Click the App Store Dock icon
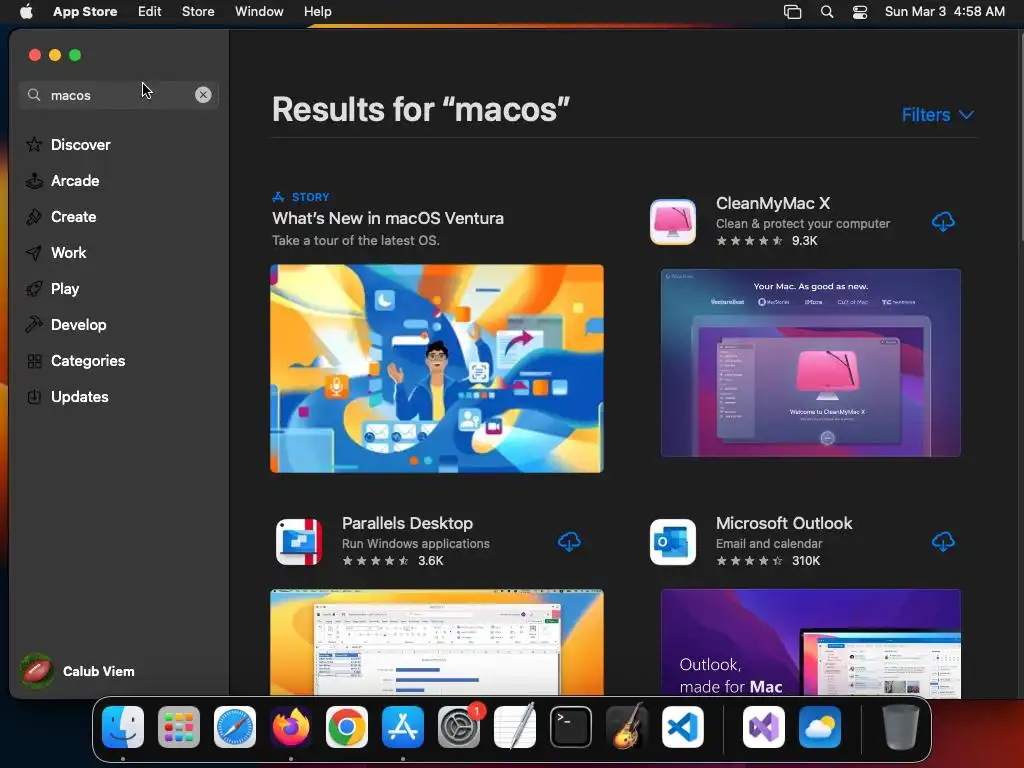The image size is (1024, 768). tap(403, 727)
